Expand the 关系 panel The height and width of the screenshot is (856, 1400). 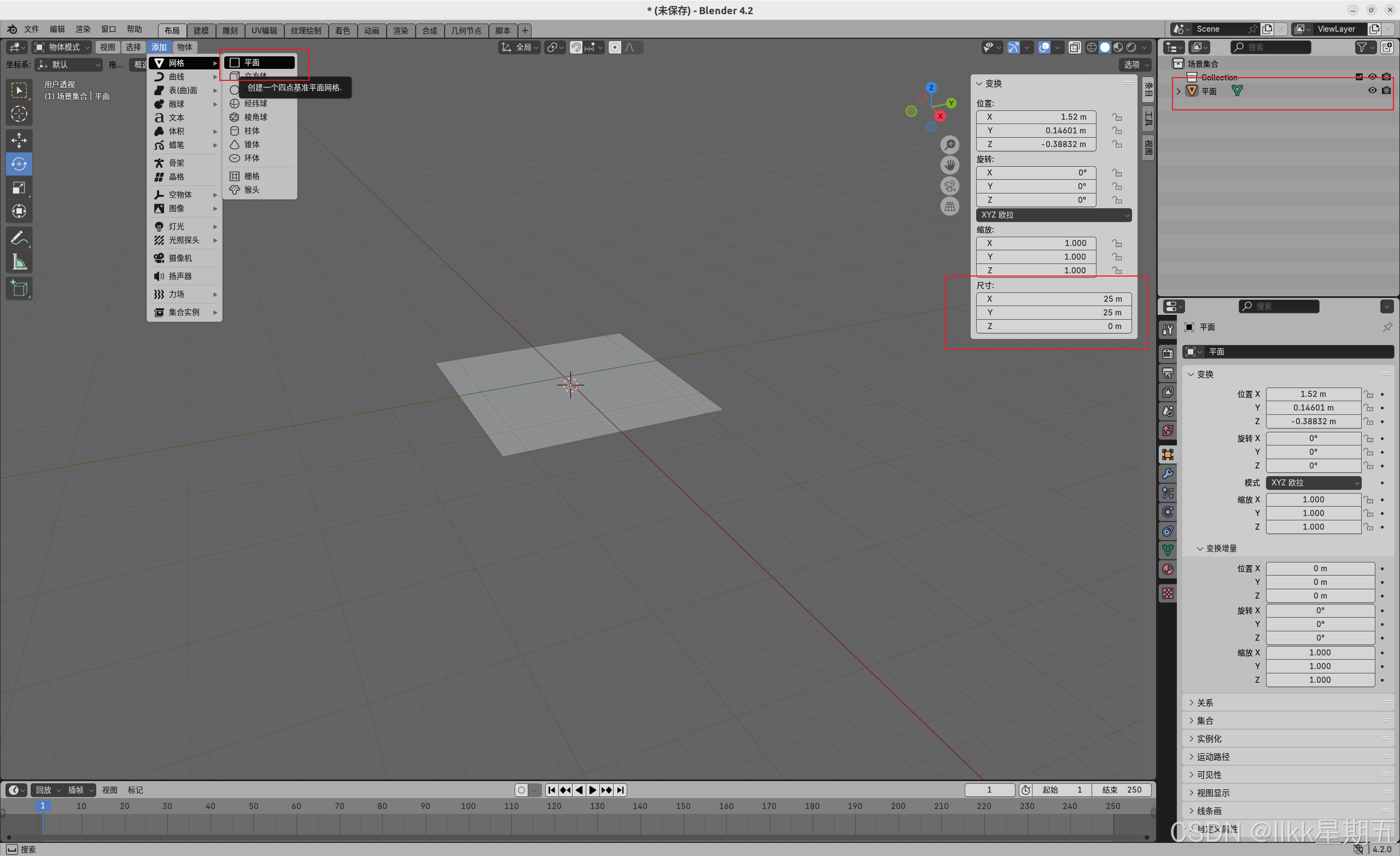tap(1205, 702)
